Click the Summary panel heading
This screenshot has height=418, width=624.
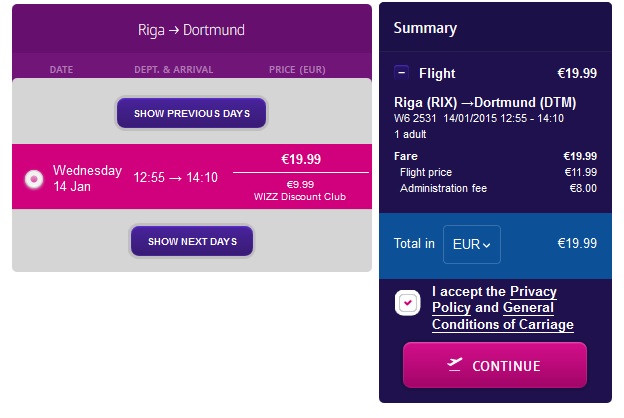[x=425, y=28]
